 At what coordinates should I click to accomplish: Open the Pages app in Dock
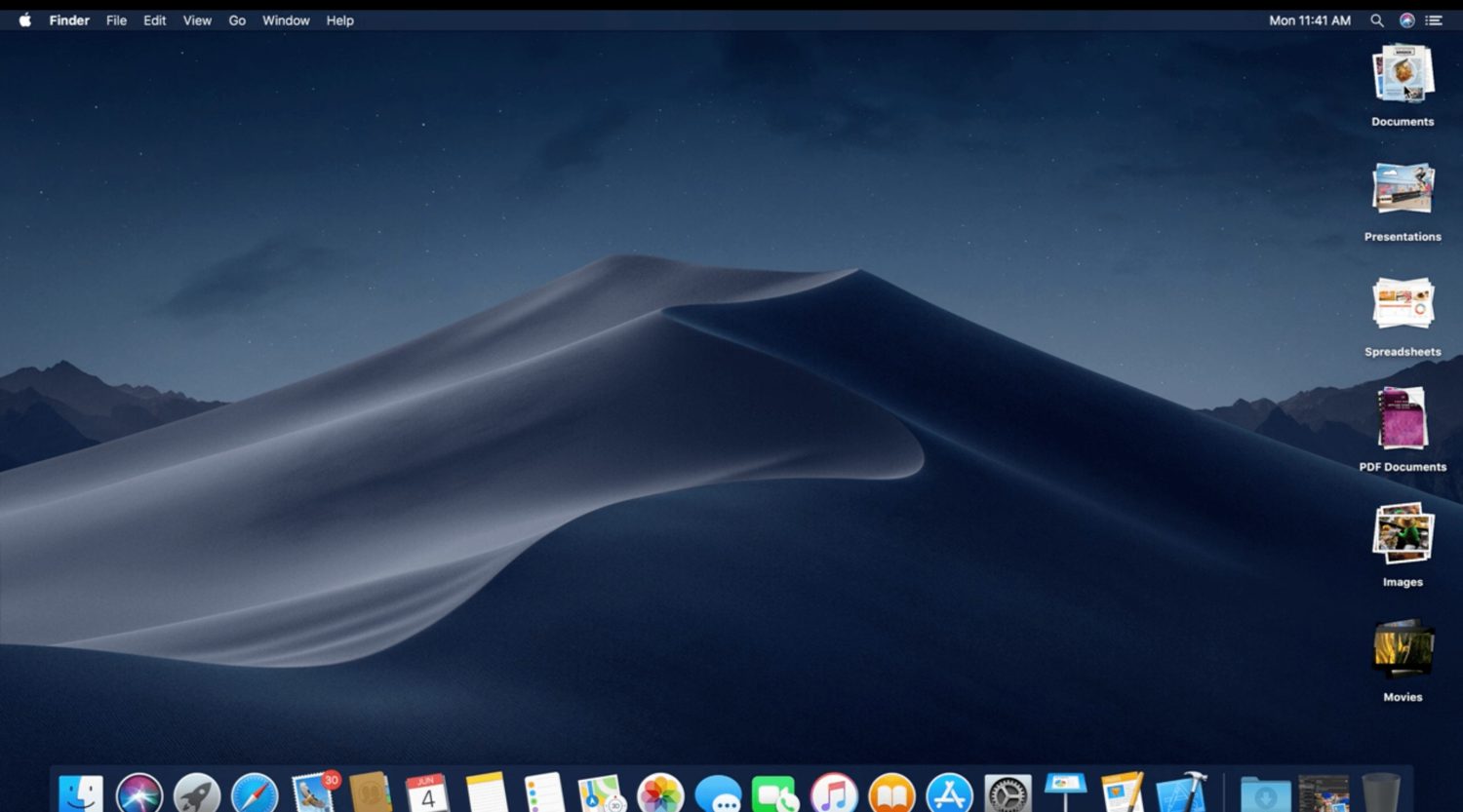(x=1123, y=793)
